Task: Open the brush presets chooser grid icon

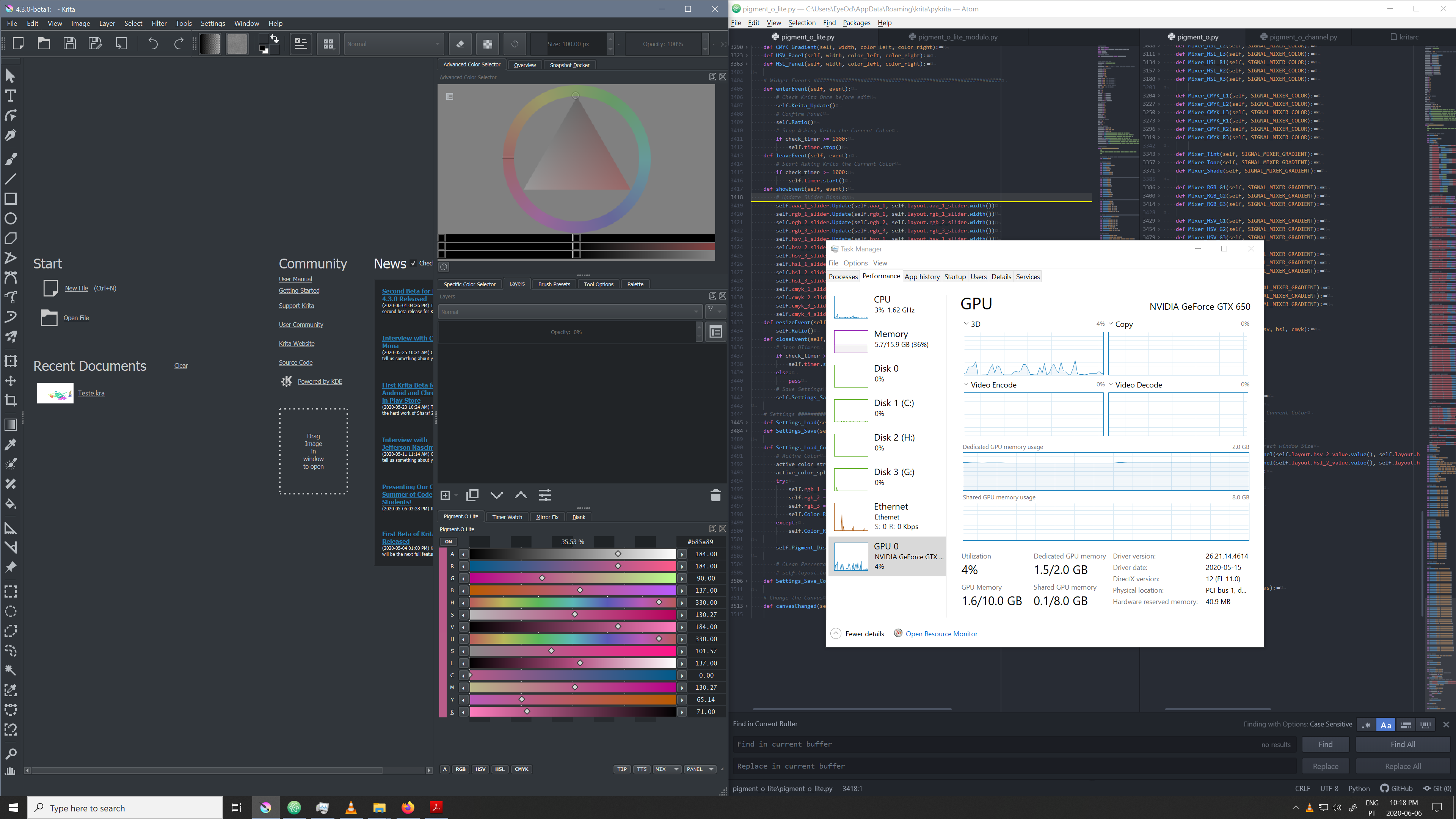Action: 328,44
